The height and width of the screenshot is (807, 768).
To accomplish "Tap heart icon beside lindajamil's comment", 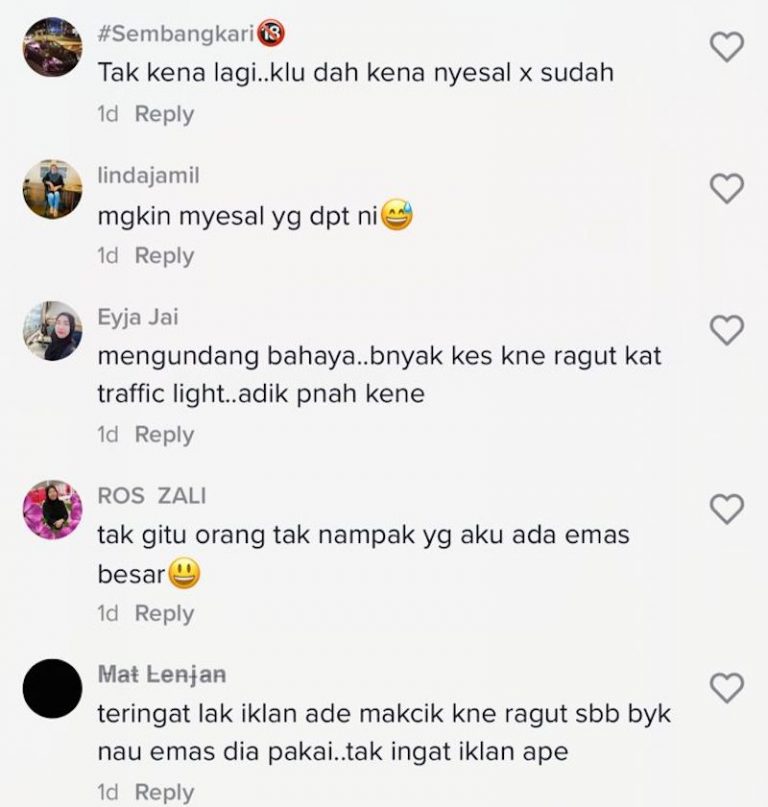I will [x=727, y=188].
